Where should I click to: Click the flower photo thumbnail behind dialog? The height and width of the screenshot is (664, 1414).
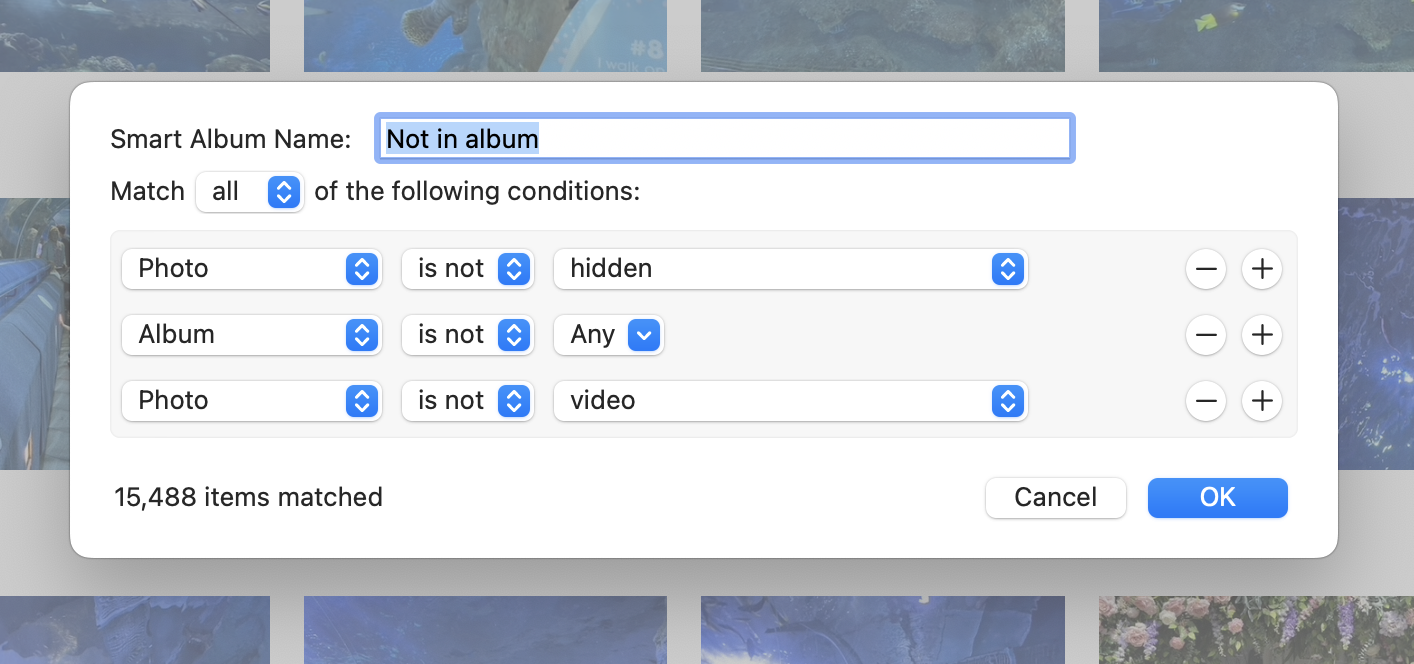pos(1256,630)
